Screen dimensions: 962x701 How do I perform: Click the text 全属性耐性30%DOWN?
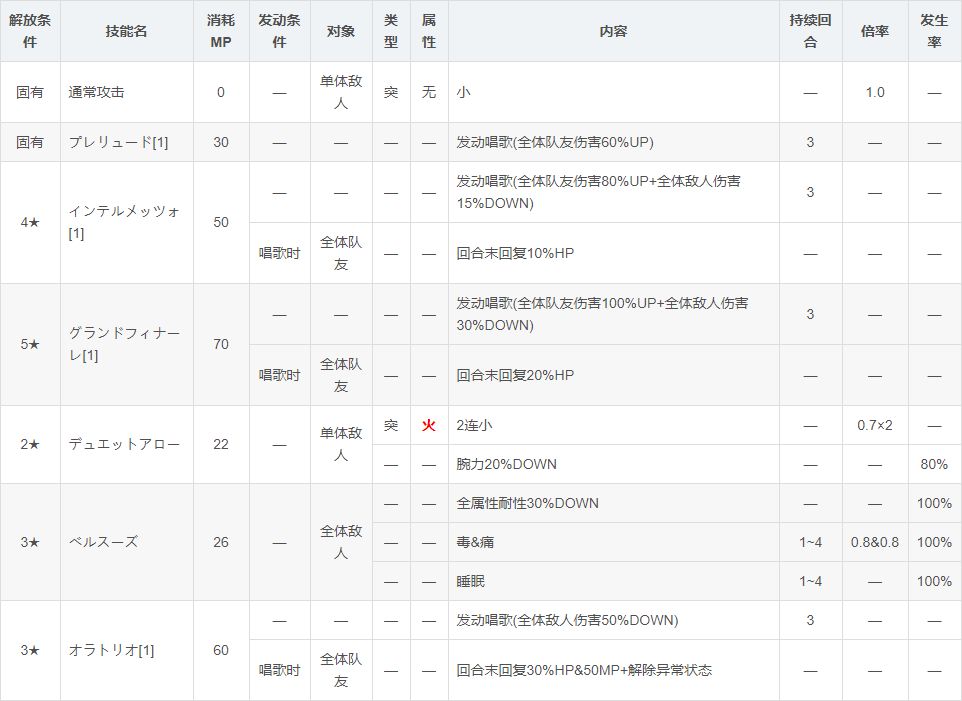click(x=528, y=503)
